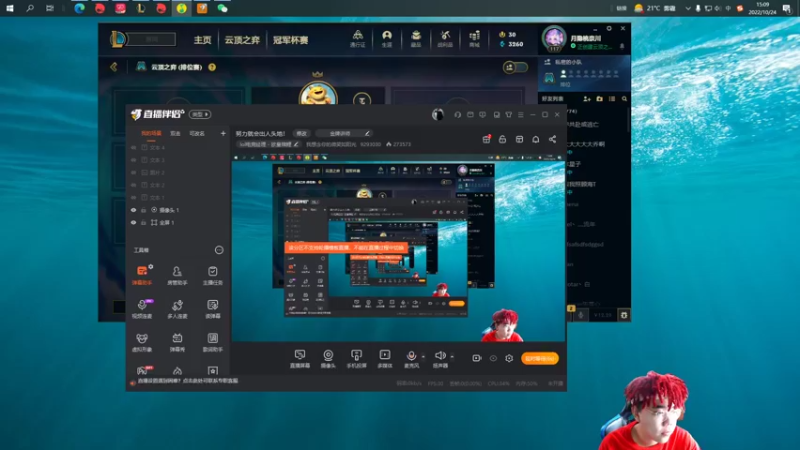
Task: Search friends with the League magnifier icon
Action: 624,98
